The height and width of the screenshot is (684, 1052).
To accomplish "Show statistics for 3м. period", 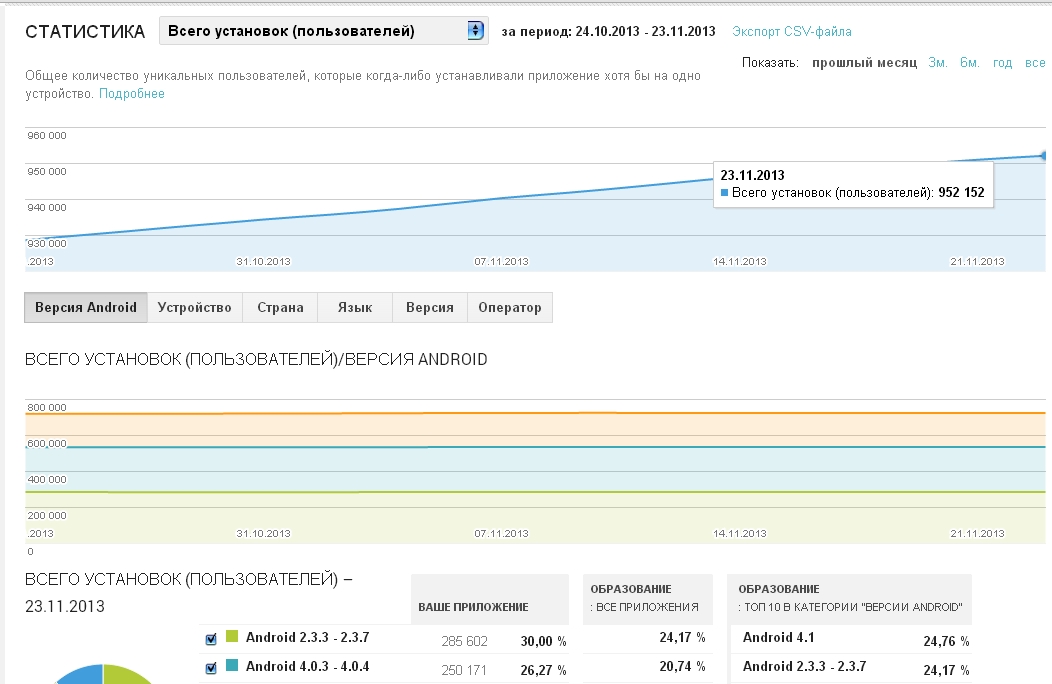I will [938, 62].
